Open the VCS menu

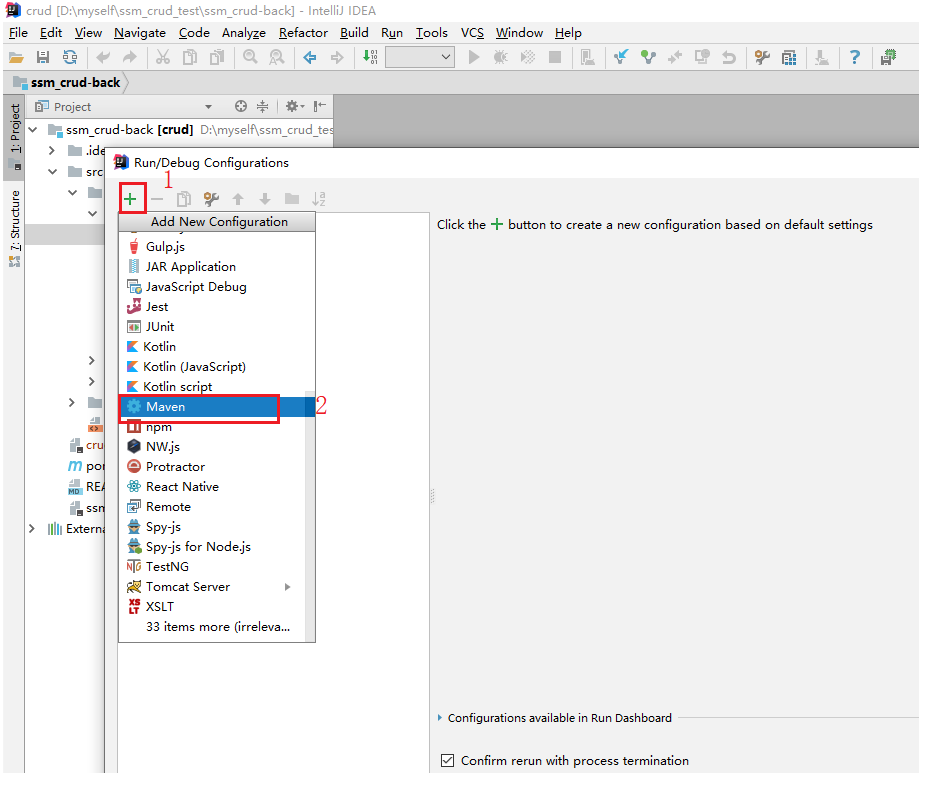(x=472, y=33)
